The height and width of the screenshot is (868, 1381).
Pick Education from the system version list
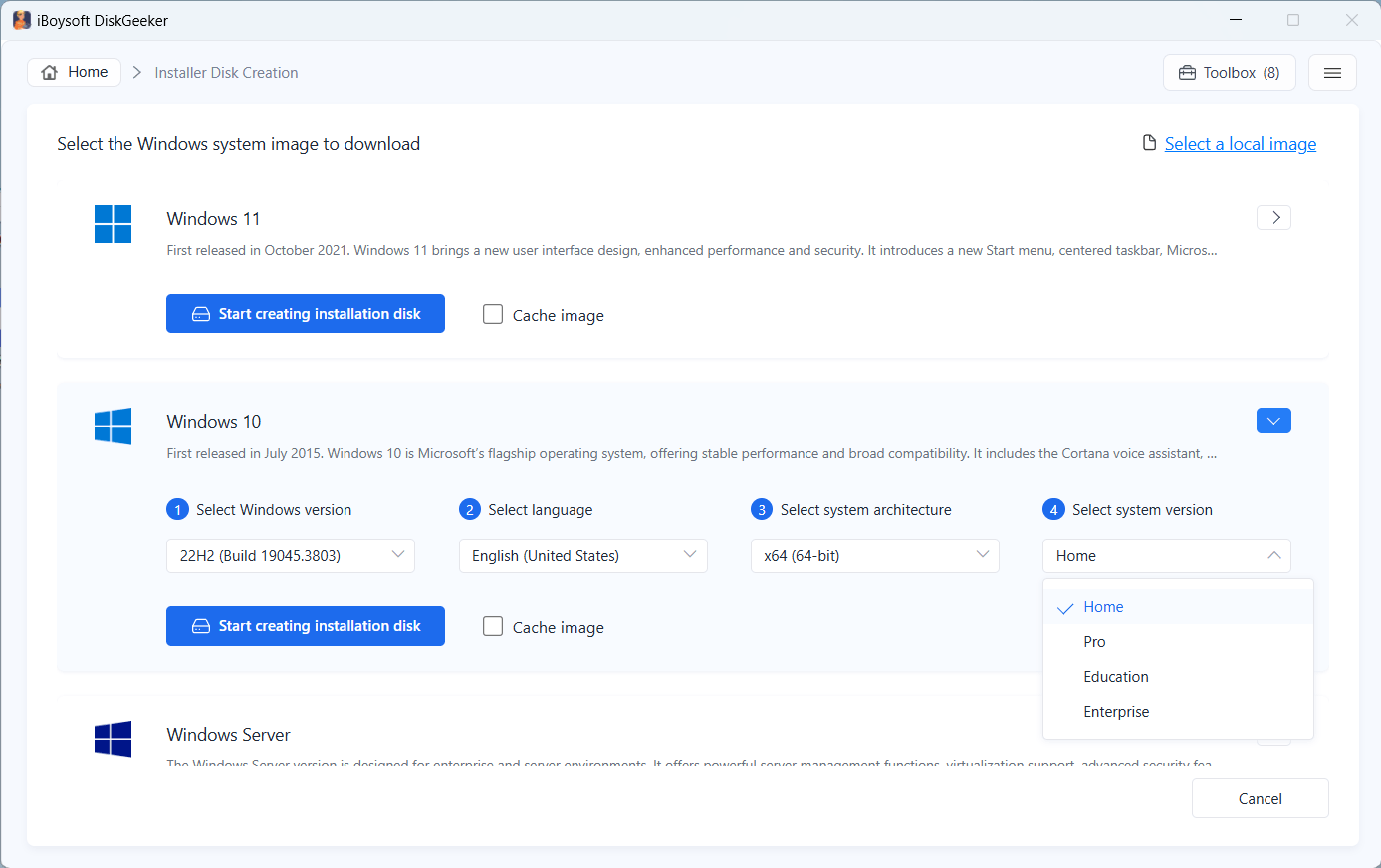pyautogui.click(x=1178, y=677)
